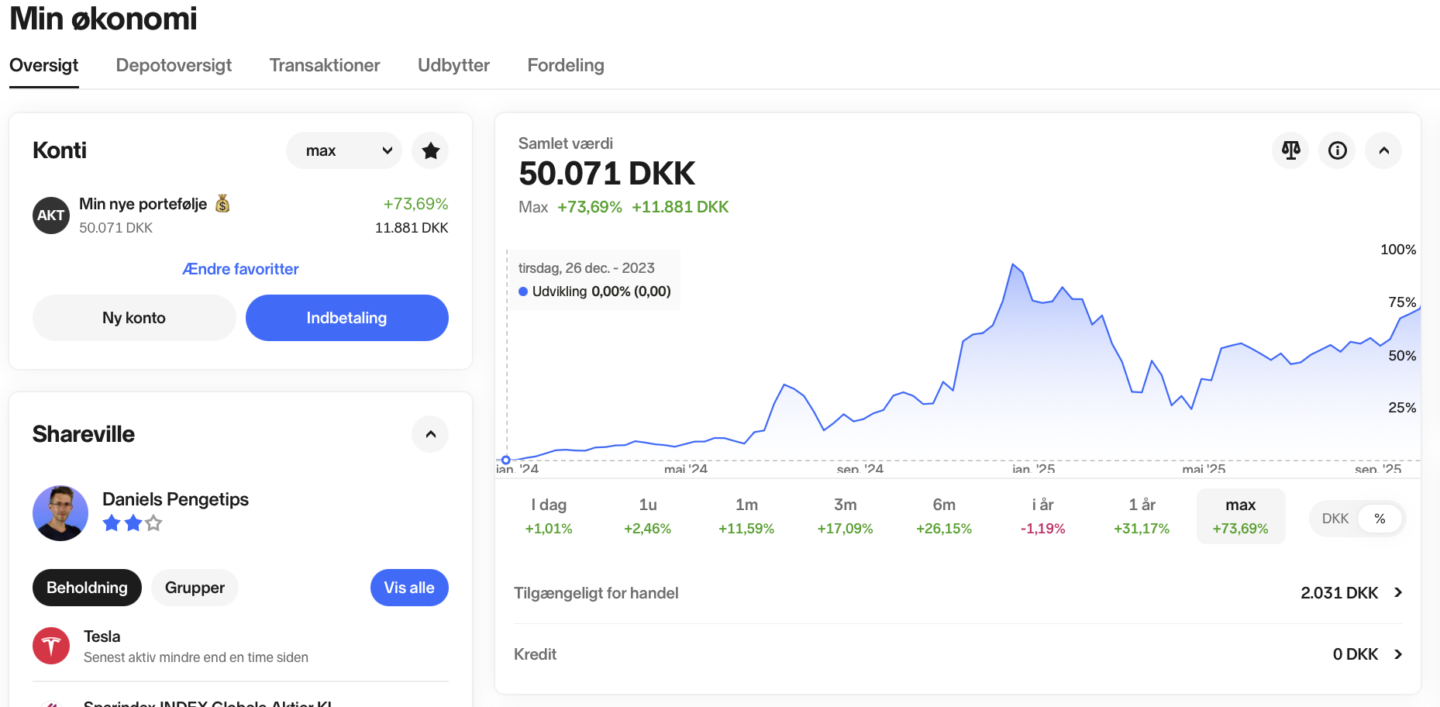The image size is (1440, 707).
Task: Open the info icon on chart
Action: point(1337,151)
